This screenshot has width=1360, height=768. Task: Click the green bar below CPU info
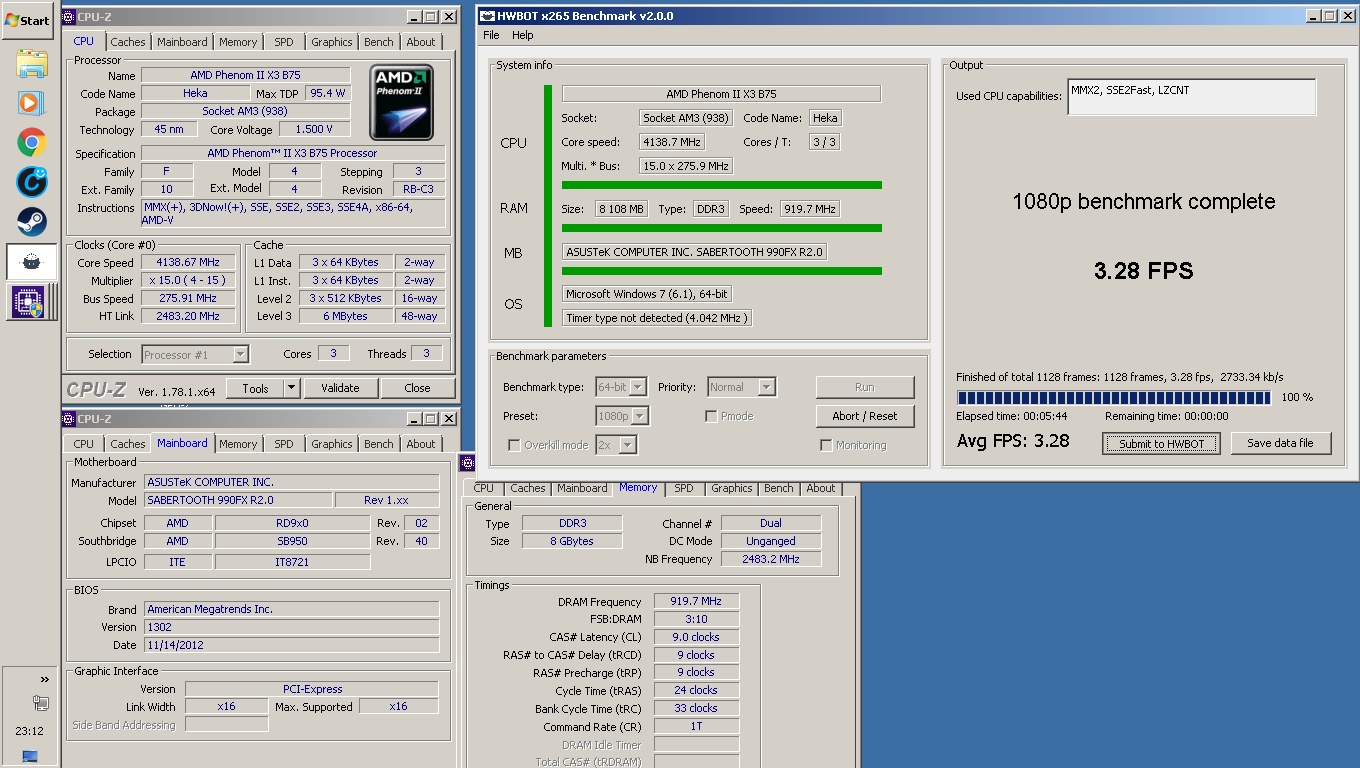721,185
